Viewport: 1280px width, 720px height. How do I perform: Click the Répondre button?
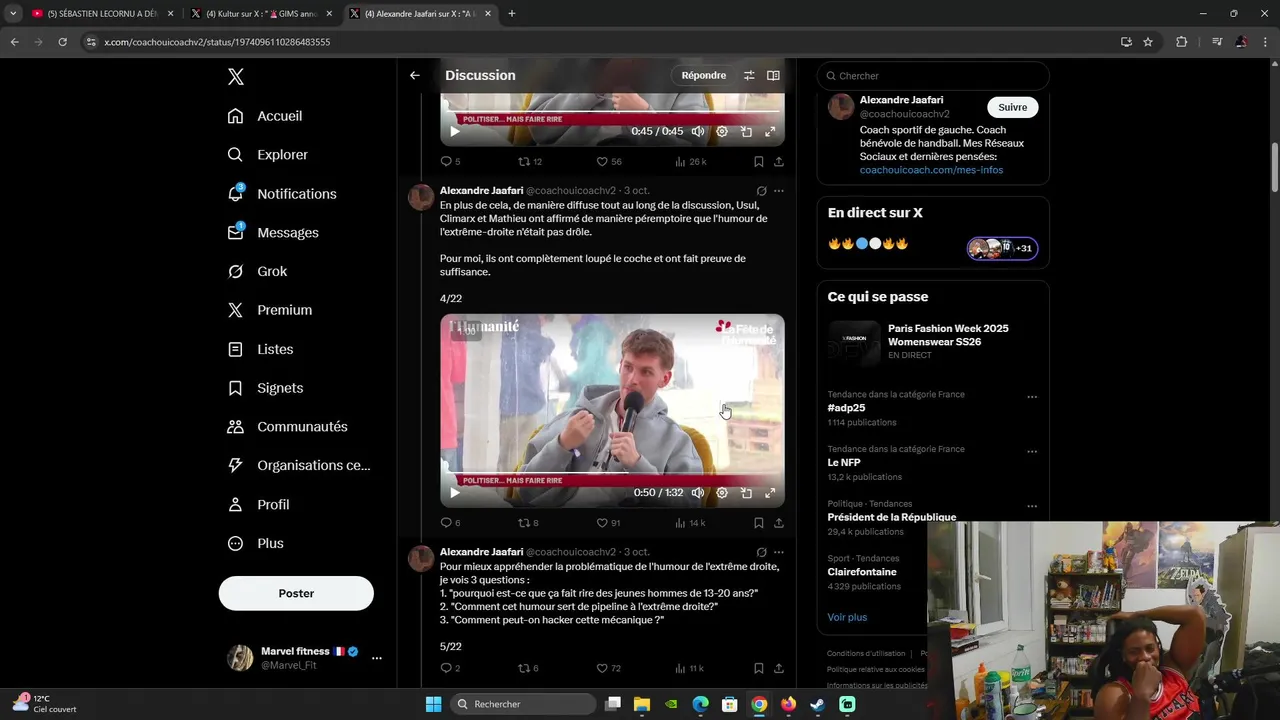704,75
